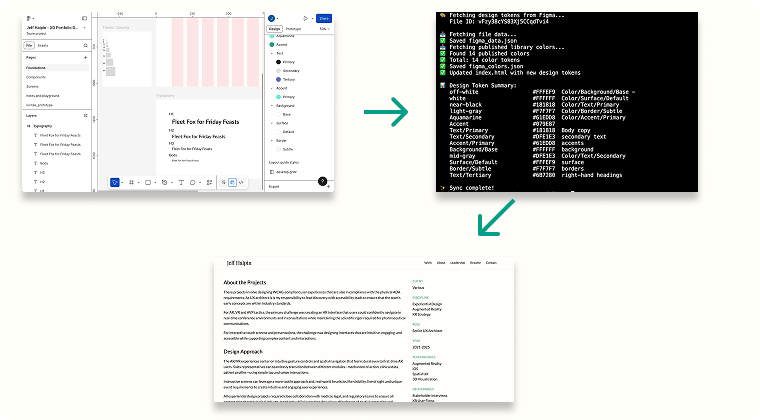This screenshot has width=760, height=420.
Task: Click "Sync complete!" line in terminal
Action: click(472, 188)
